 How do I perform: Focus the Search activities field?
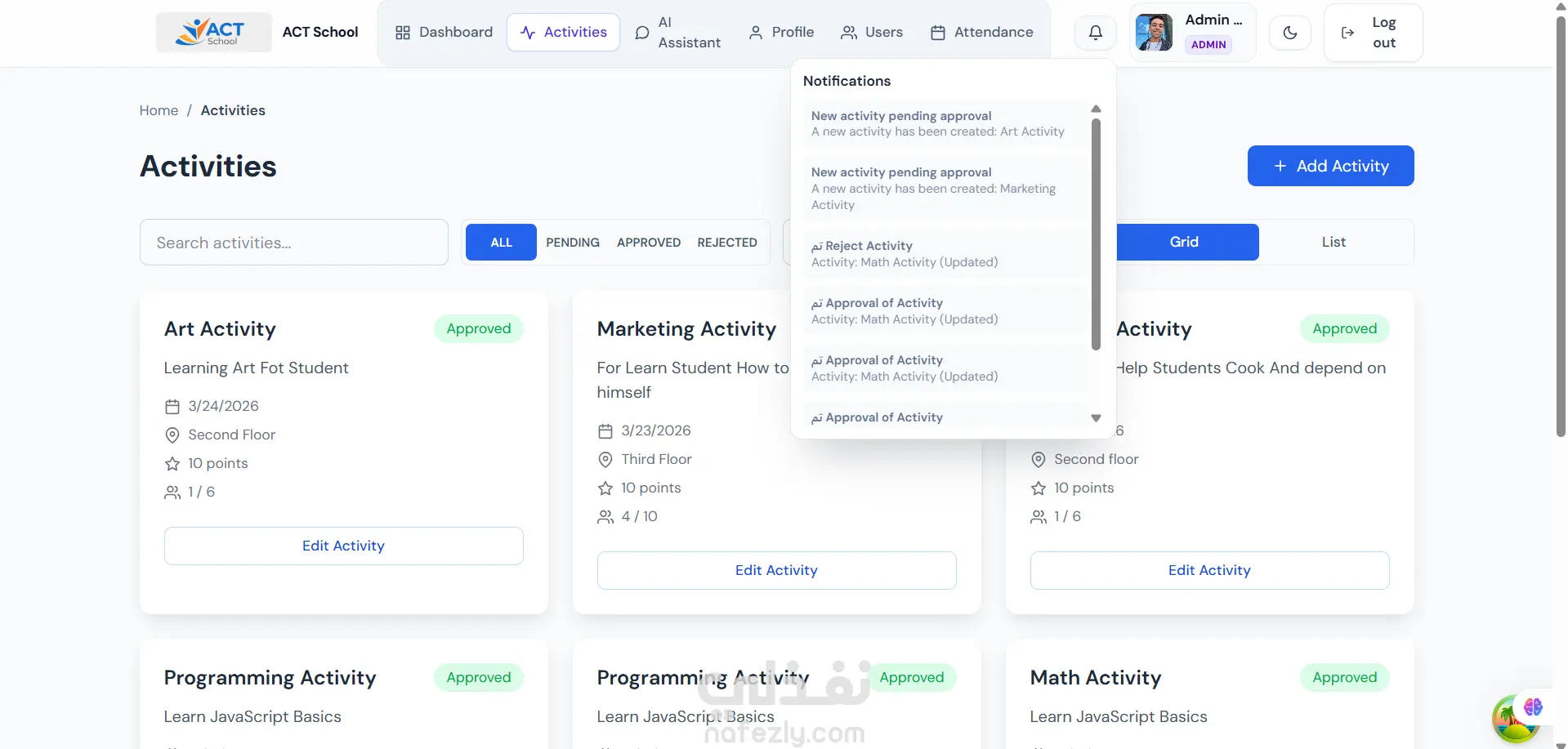pyautogui.click(x=294, y=243)
